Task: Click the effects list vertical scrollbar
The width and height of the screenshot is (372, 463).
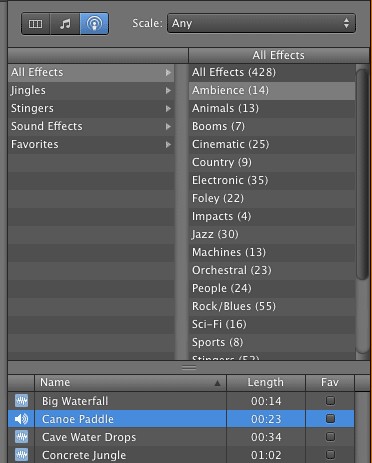Action: (362, 173)
